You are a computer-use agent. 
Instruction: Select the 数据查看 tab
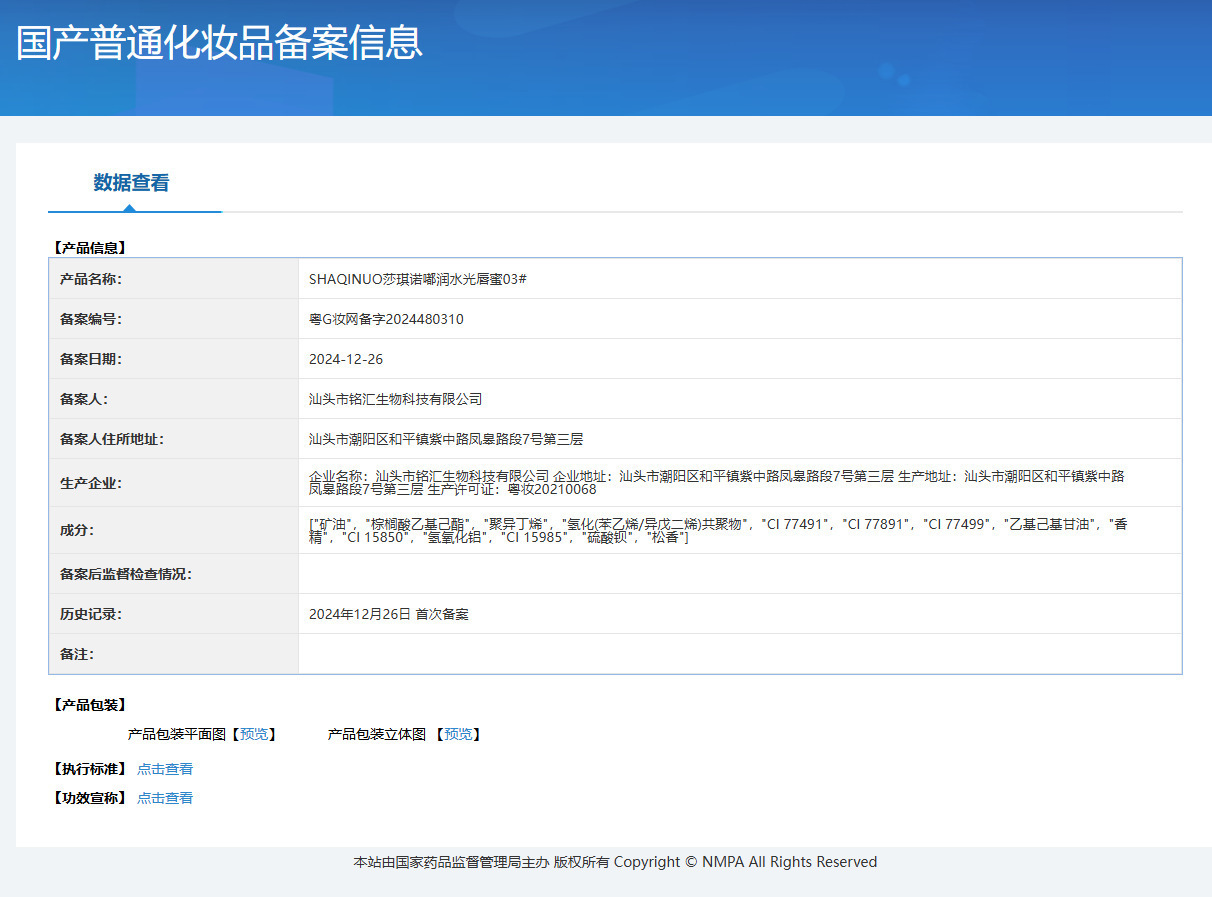(131, 183)
